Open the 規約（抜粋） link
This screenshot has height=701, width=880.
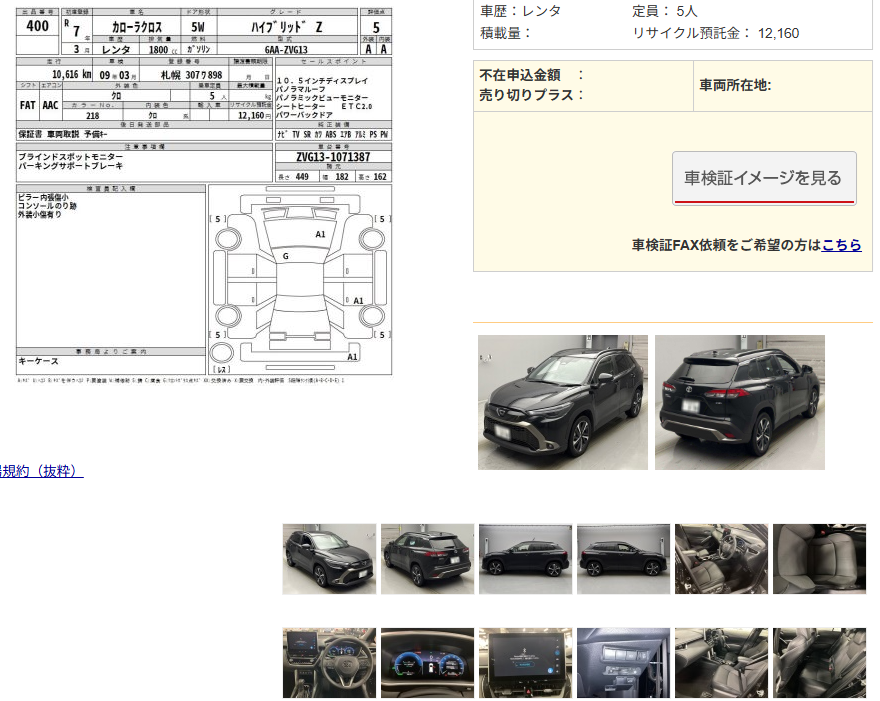point(40,470)
